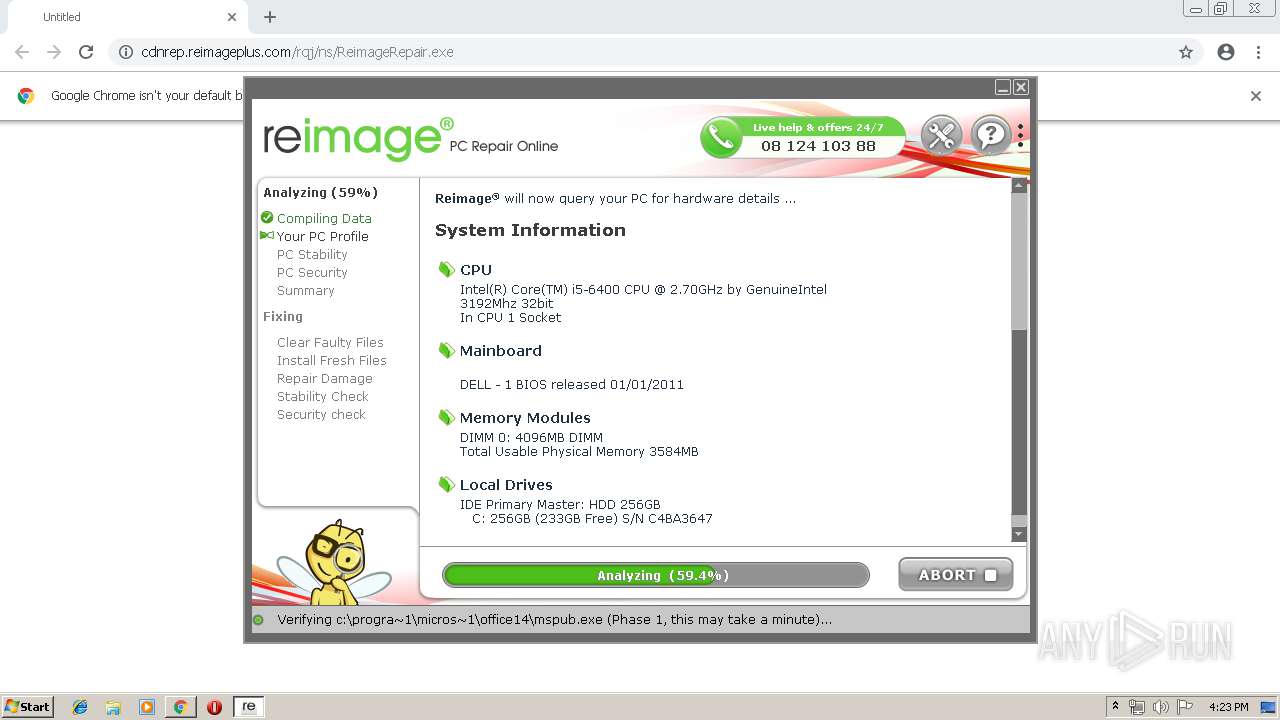Viewport: 1280px width, 720px height.
Task: Click the address bar URL
Action: tap(298, 52)
